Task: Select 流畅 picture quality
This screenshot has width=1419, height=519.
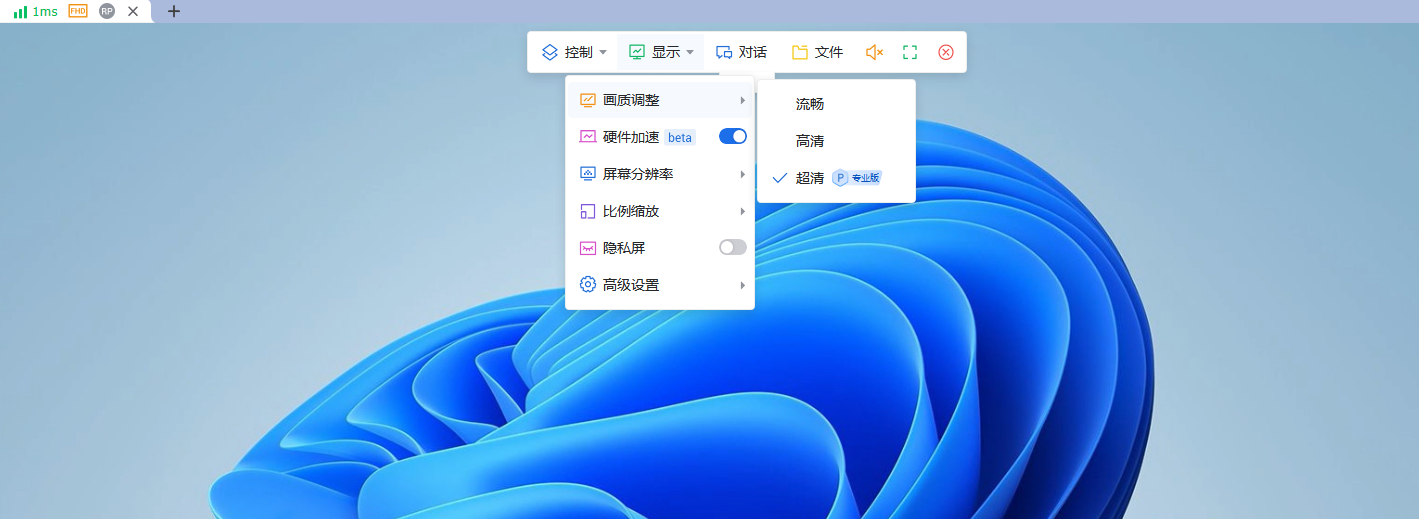Action: click(836, 104)
